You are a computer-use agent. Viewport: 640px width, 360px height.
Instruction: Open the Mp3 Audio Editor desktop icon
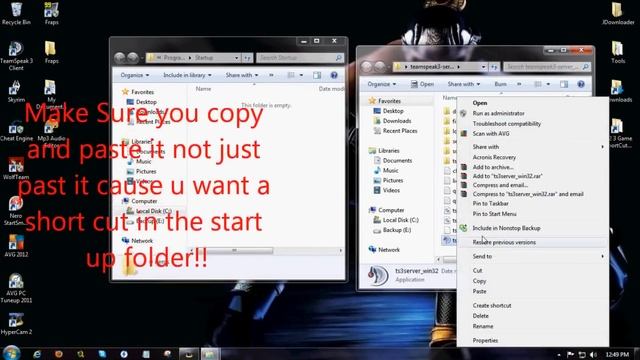tap(51, 133)
